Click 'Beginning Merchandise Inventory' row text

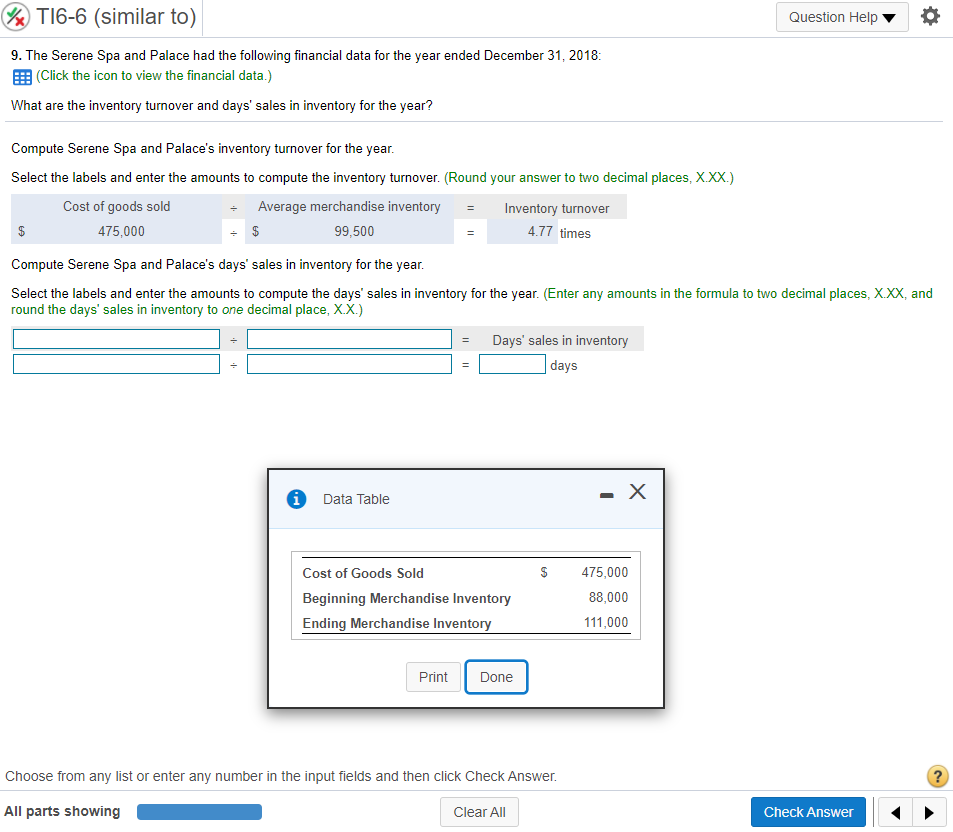coord(407,598)
